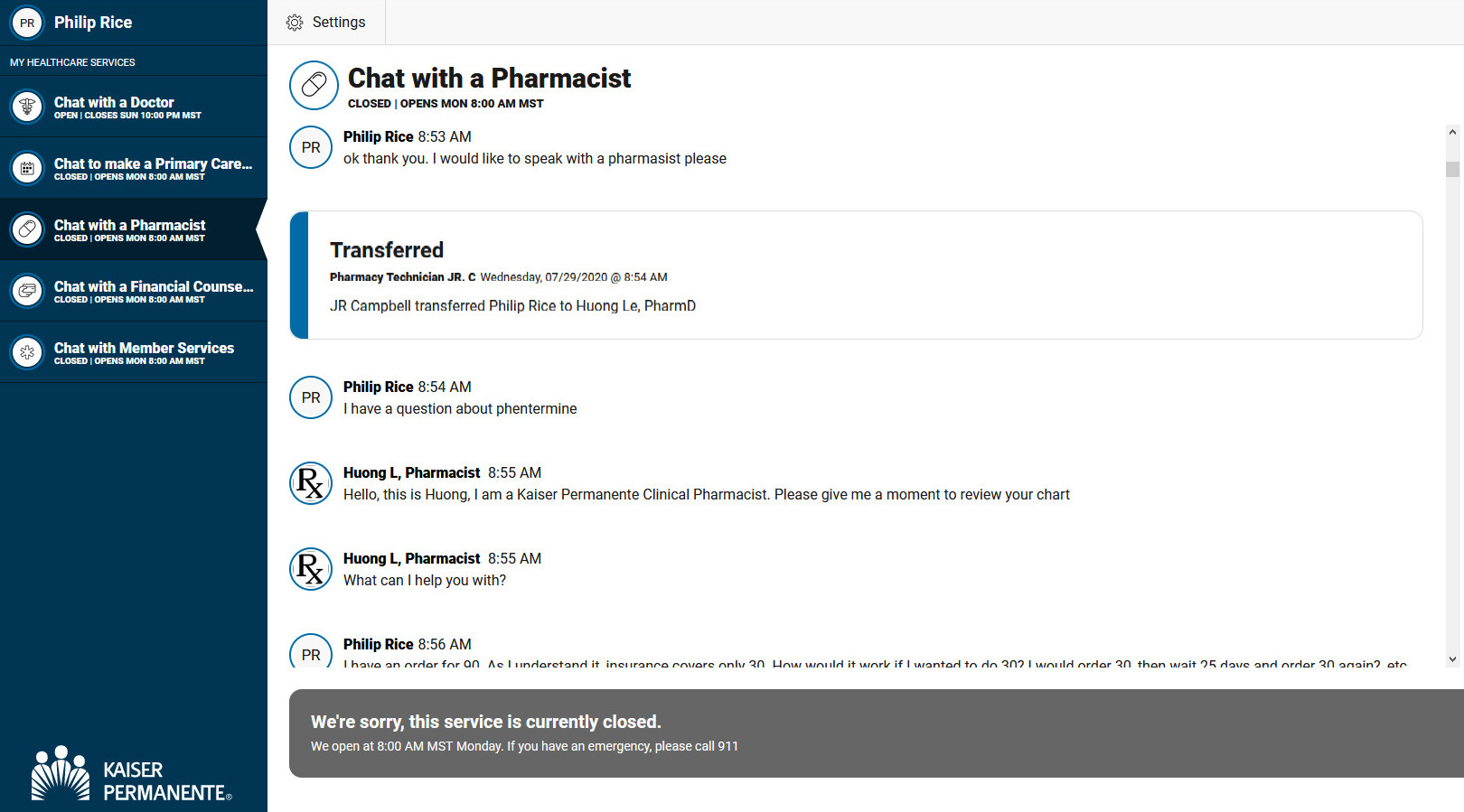Click the large pill icon beside chat title
The image size is (1464, 812).
point(314,85)
